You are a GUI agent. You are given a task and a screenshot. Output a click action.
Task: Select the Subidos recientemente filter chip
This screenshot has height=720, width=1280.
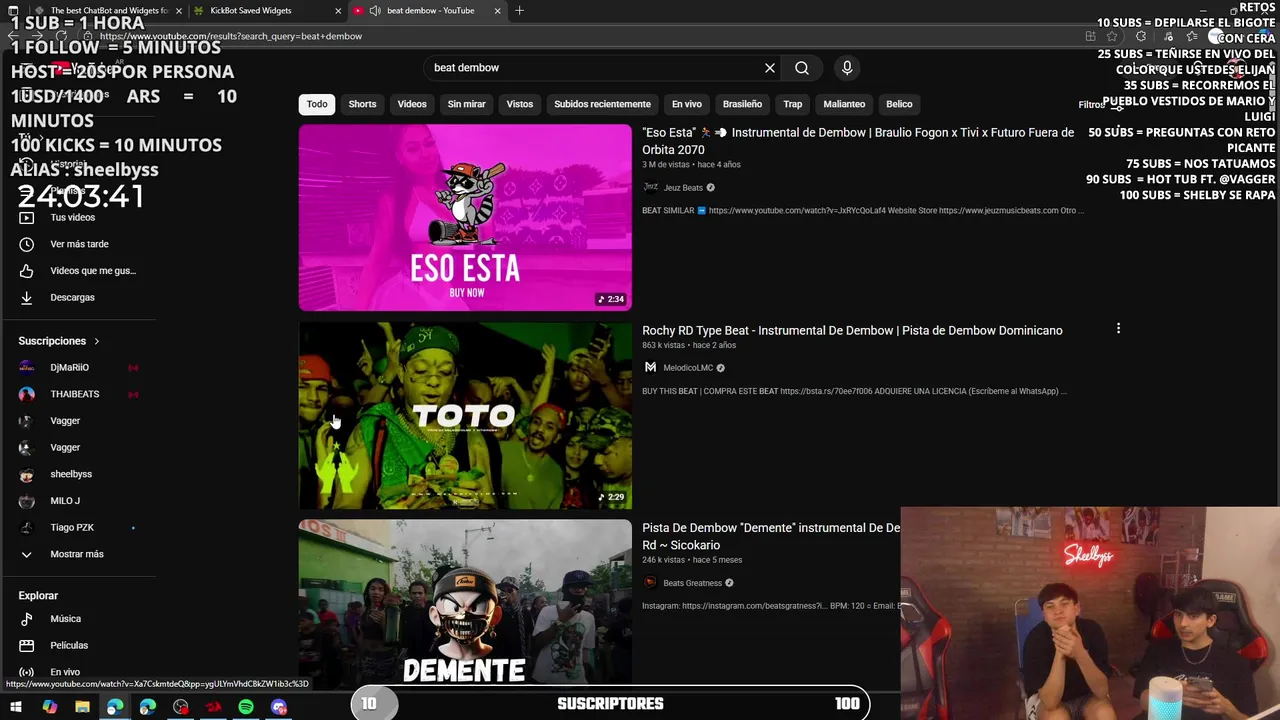click(602, 104)
